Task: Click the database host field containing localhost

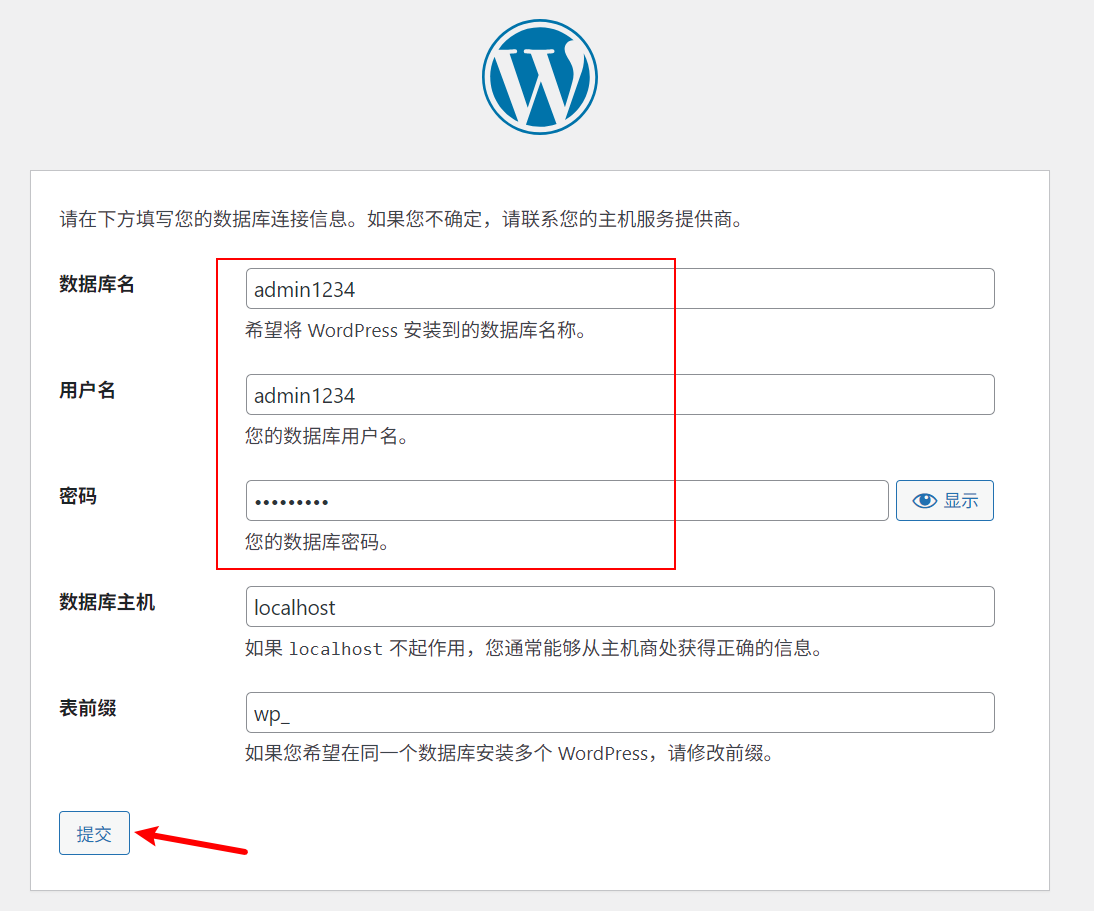Action: click(620, 607)
